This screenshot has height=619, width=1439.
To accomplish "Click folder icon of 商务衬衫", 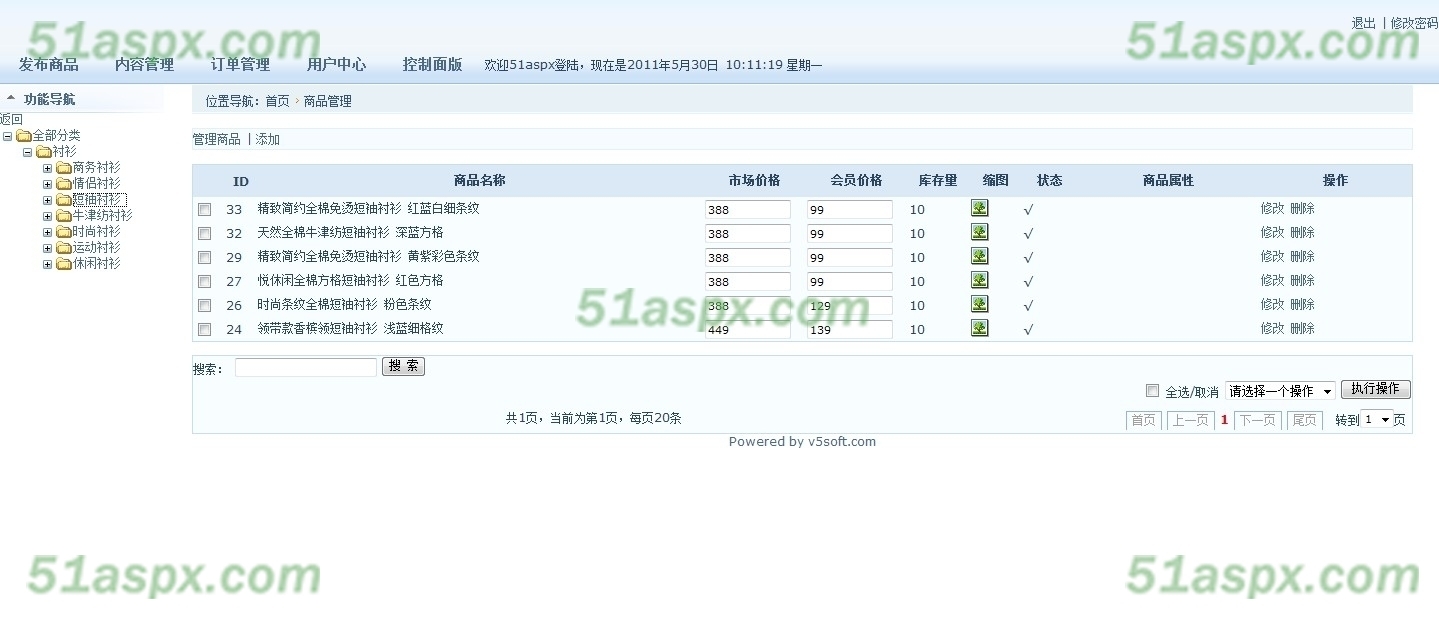I will [64, 168].
